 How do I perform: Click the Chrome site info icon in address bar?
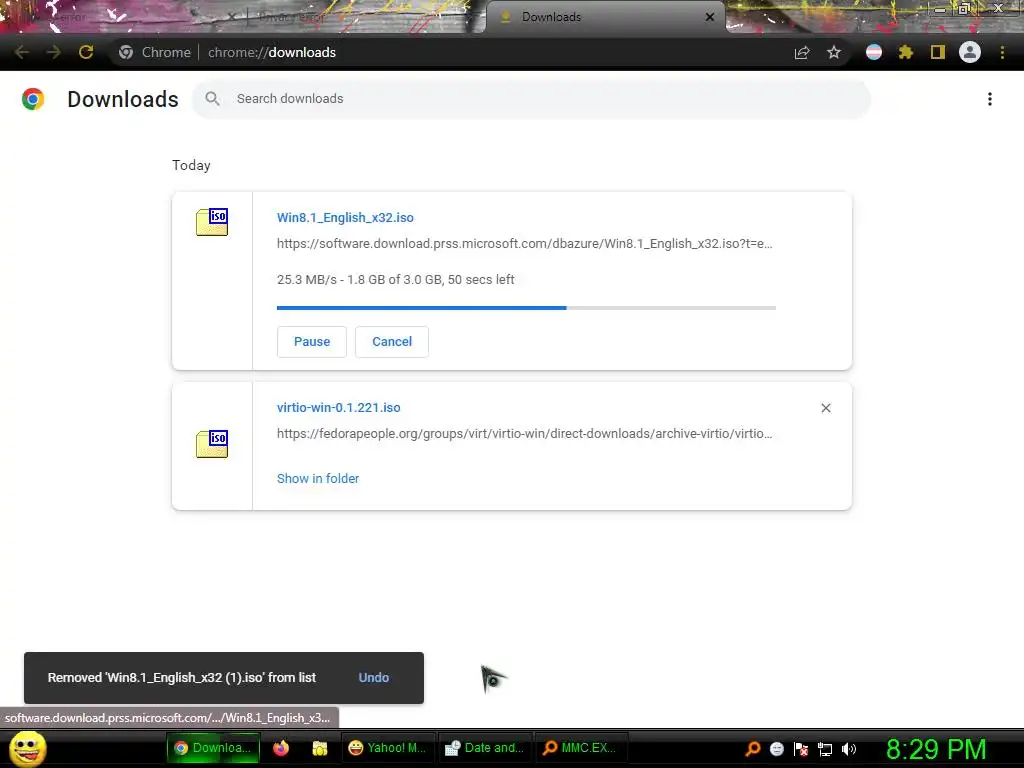(x=126, y=52)
